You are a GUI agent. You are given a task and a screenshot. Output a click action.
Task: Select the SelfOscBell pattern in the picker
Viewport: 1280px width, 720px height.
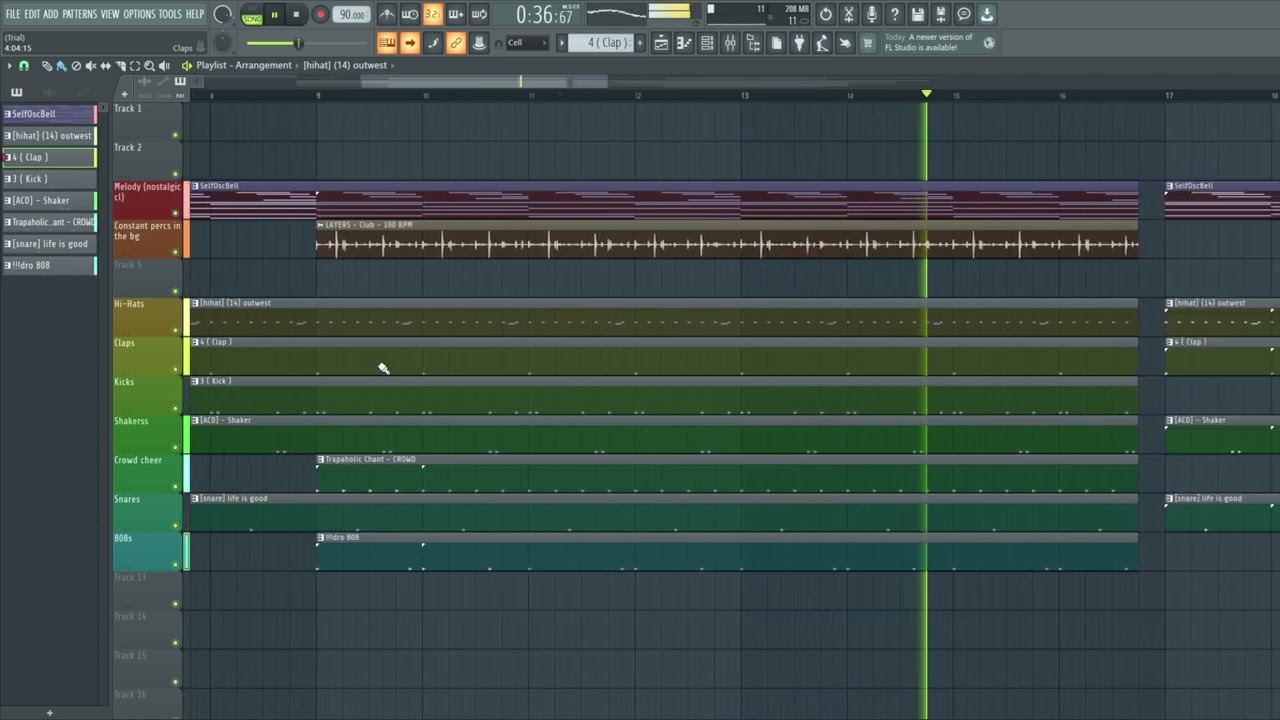(x=49, y=114)
